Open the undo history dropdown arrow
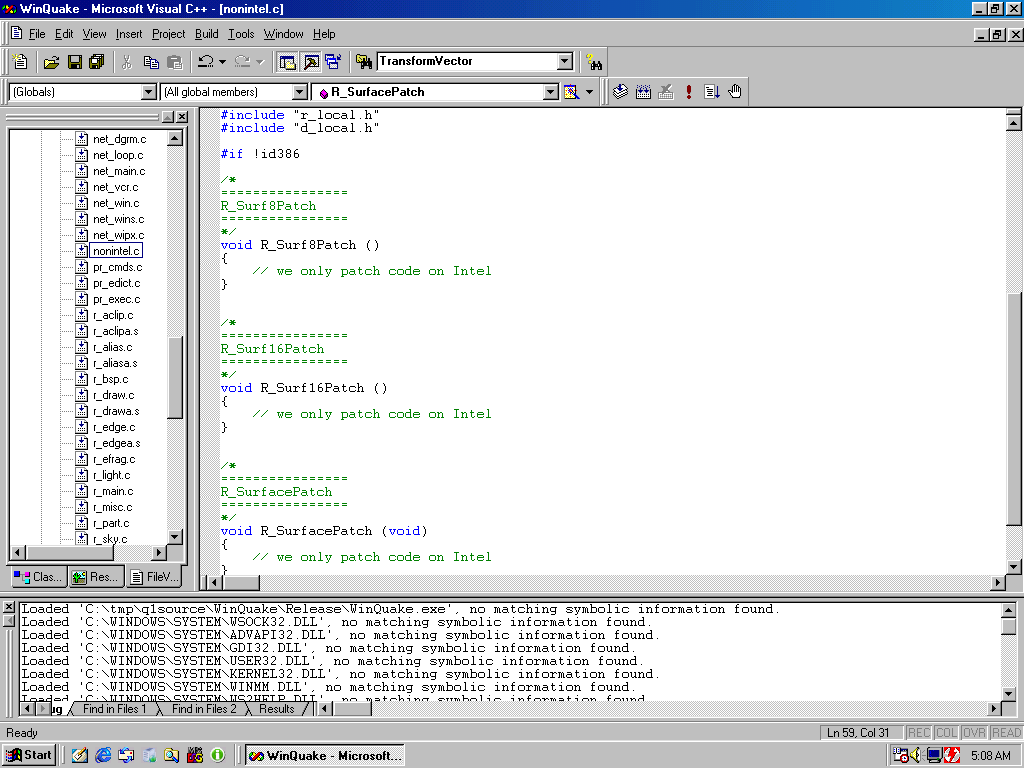This screenshot has width=1024, height=768. 223,61
